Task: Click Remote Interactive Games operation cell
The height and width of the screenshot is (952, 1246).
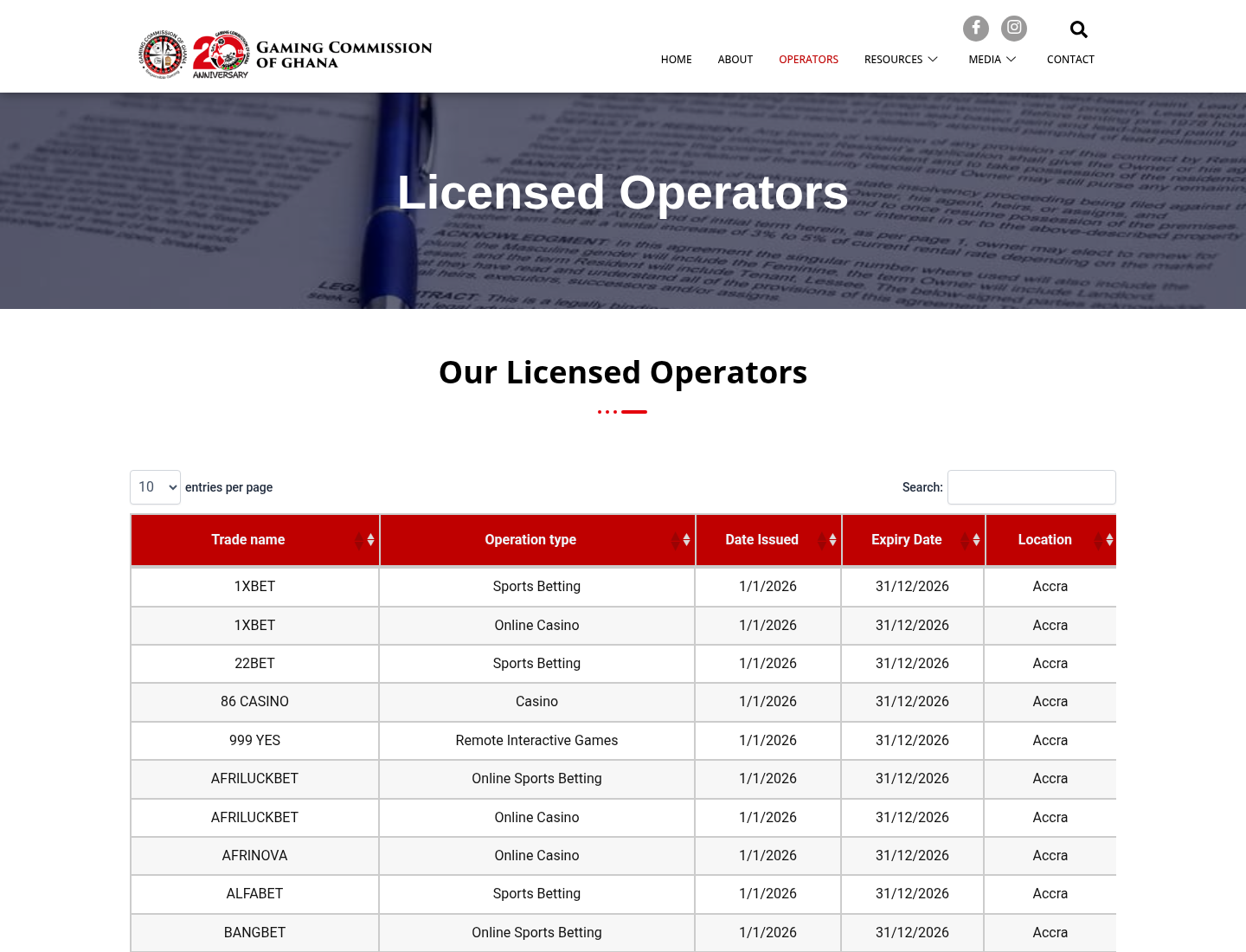Action: (x=536, y=741)
